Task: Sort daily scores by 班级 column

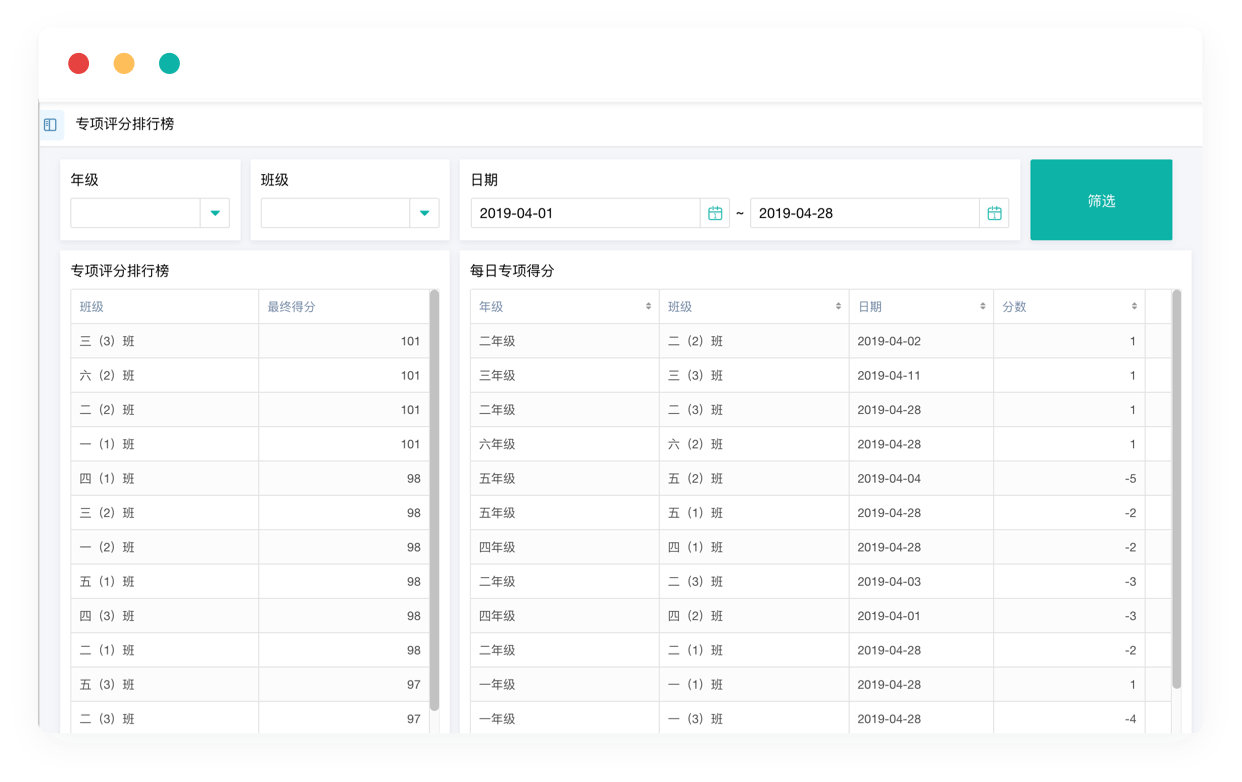Action: click(838, 307)
